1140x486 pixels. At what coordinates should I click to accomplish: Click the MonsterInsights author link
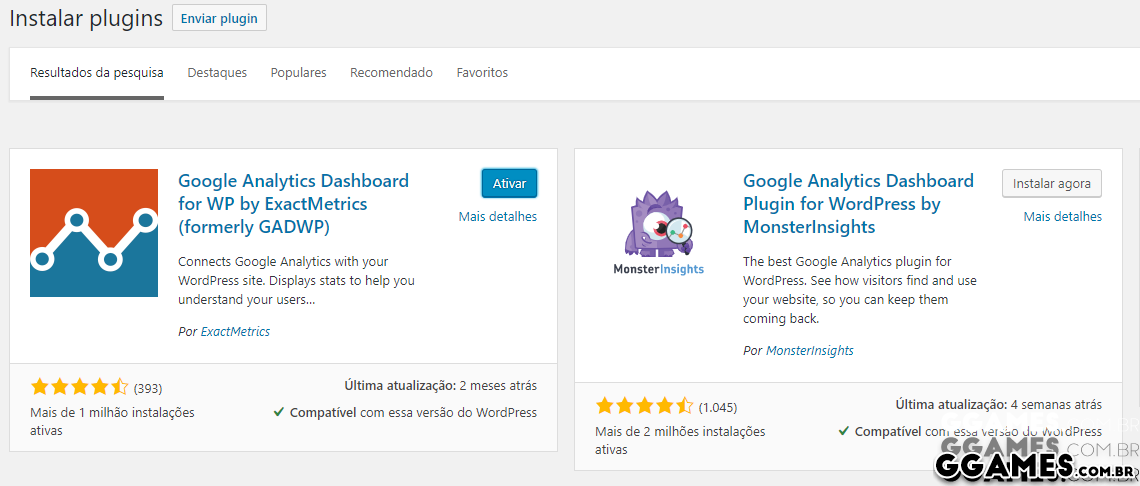[x=809, y=350]
